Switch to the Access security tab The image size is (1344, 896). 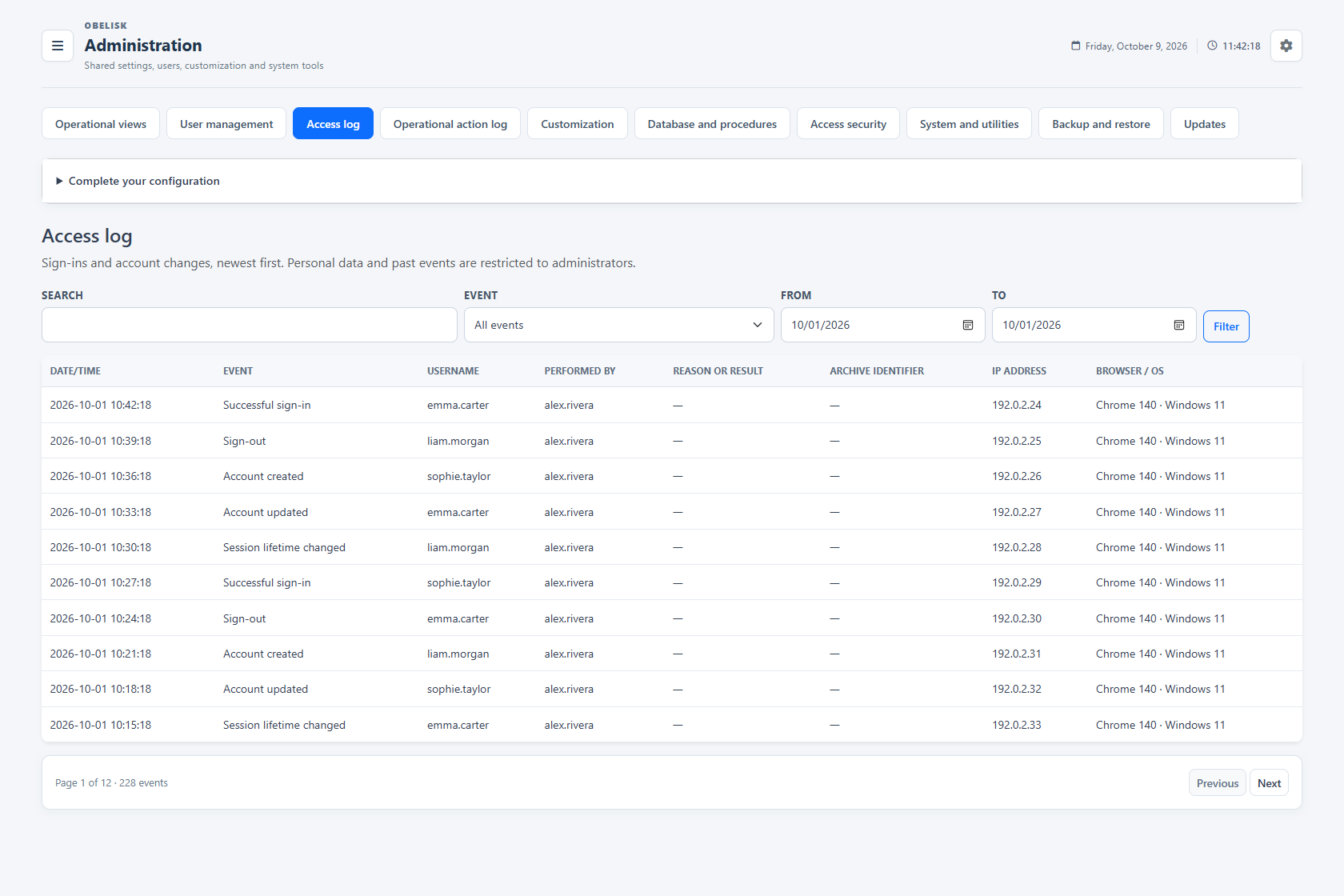(x=848, y=124)
